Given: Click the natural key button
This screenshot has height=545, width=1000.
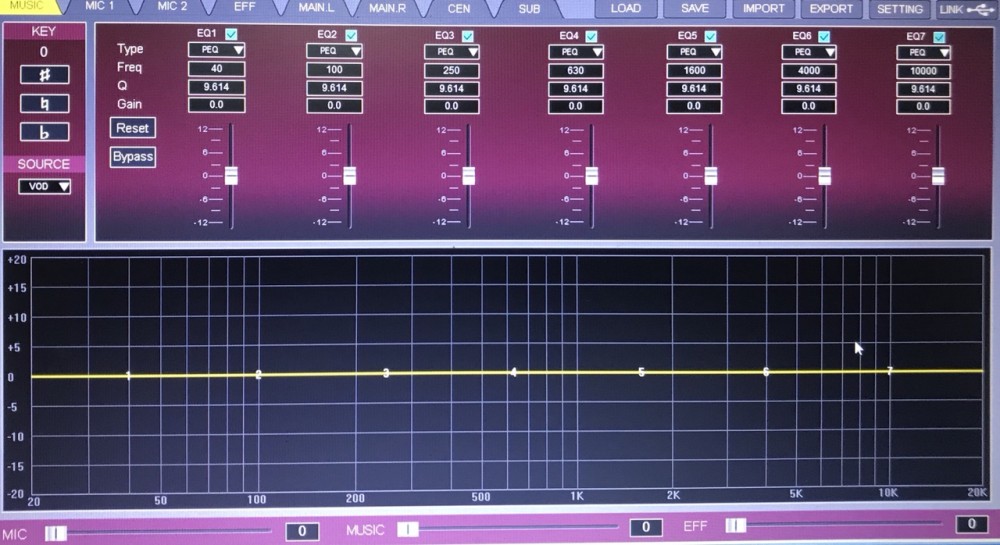Looking at the screenshot, I should point(45,103).
